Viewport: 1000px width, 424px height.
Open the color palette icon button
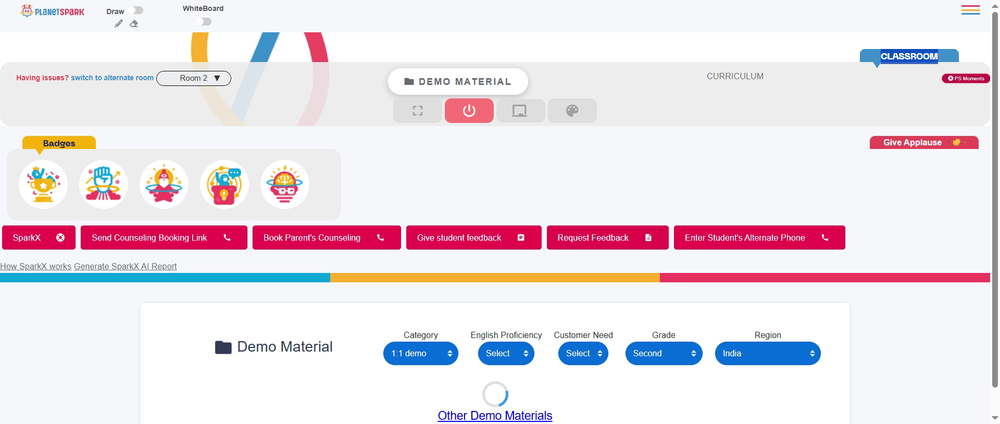tap(572, 110)
